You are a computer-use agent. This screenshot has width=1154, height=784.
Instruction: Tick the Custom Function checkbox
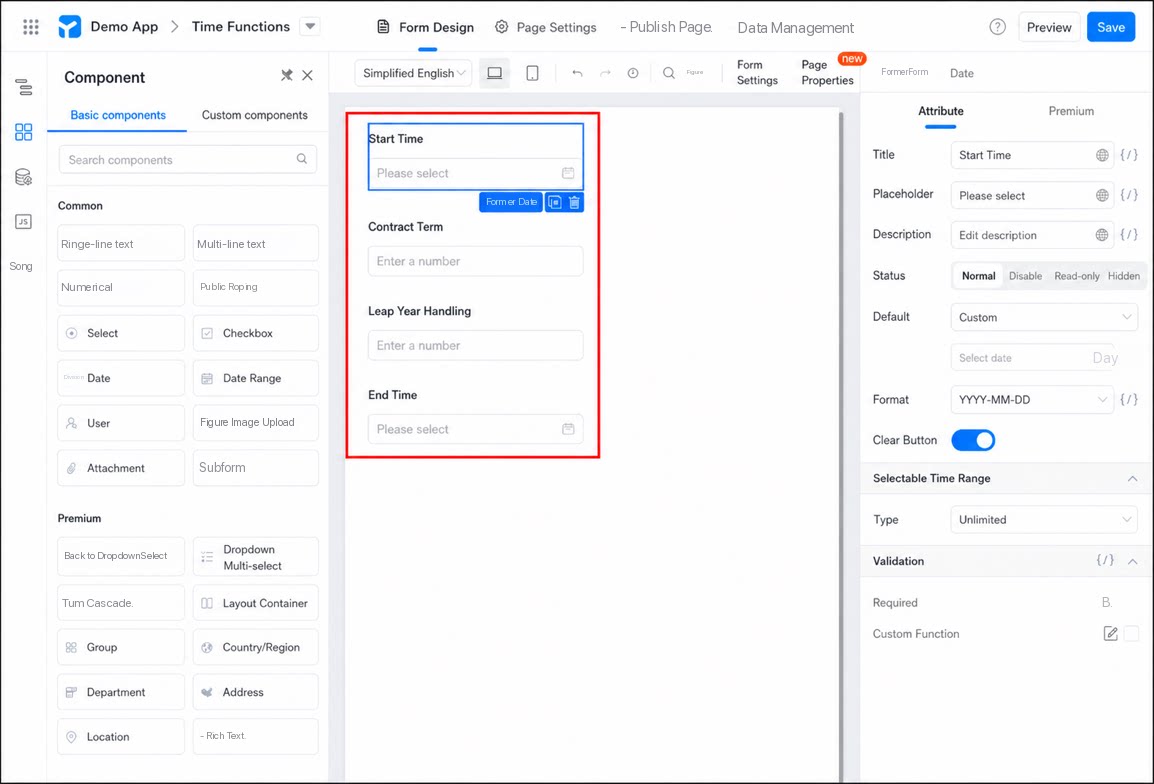point(1132,633)
